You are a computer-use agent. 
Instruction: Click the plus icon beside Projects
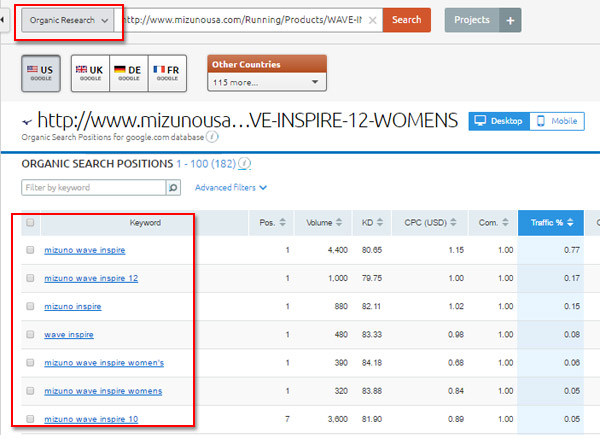510,20
